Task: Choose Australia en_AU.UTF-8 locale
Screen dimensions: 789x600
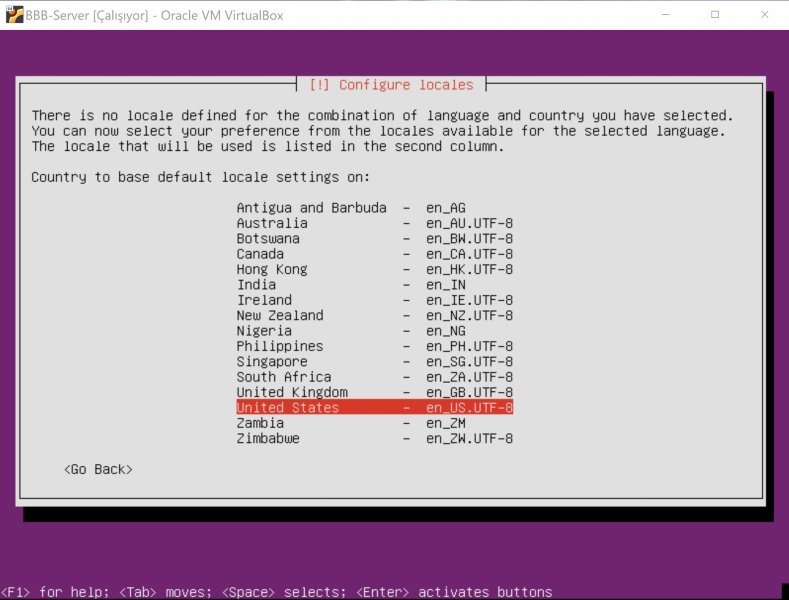Action: tap(374, 223)
